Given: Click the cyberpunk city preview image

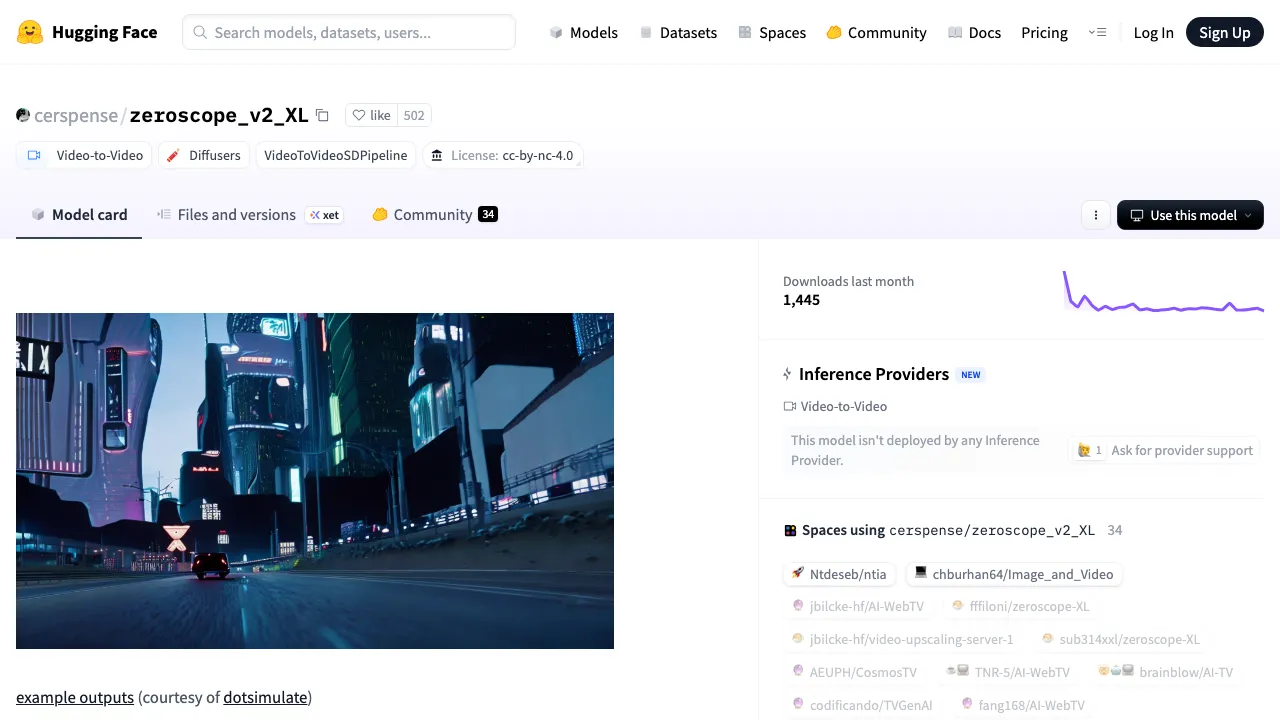Looking at the screenshot, I should click(315, 480).
